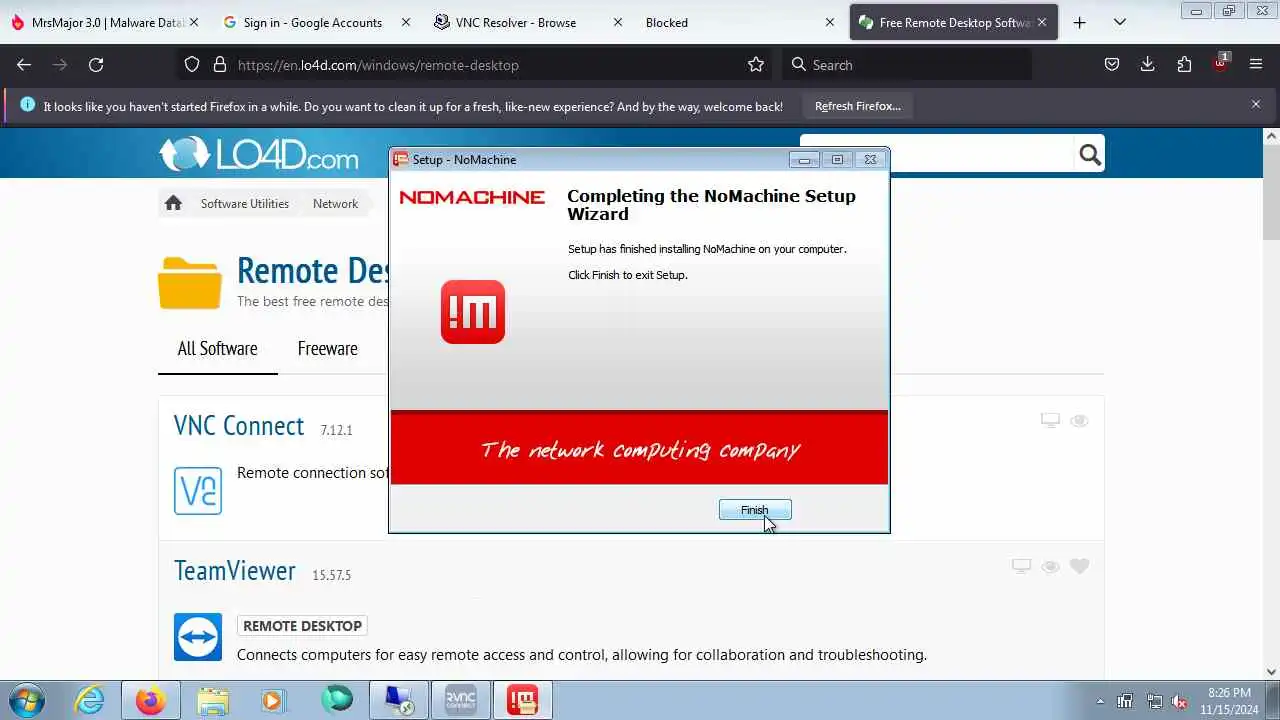Click the Setup - NoMachine title bar icon
Viewport: 1280px width, 720px height.
(400, 159)
